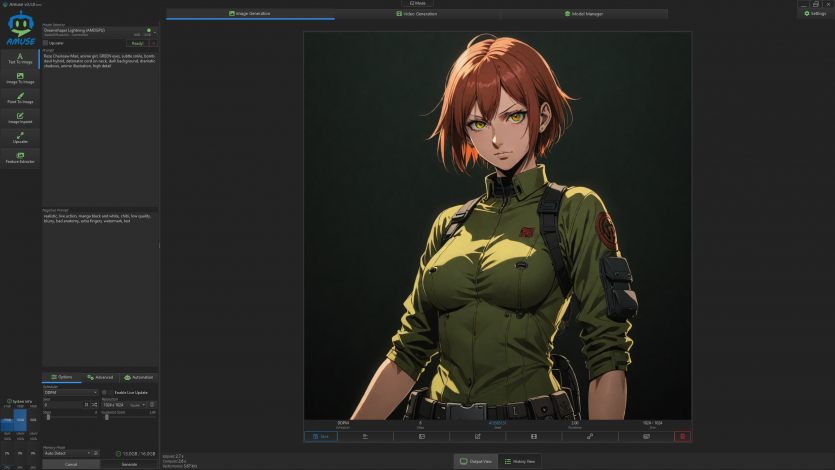Expand the Scheduler dropdown

(x=70, y=392)
